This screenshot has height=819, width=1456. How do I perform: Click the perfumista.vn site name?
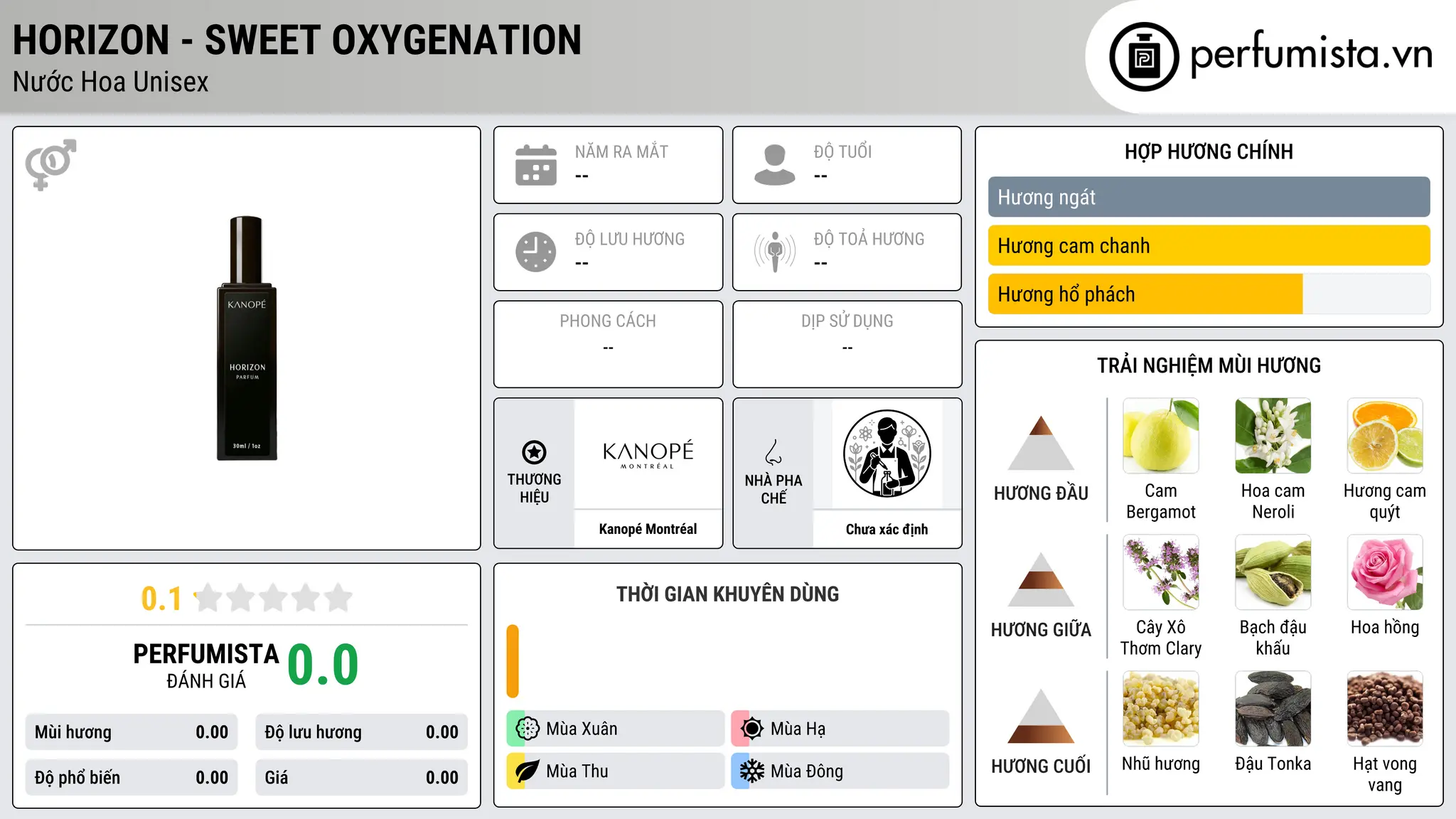[1311, 53]
